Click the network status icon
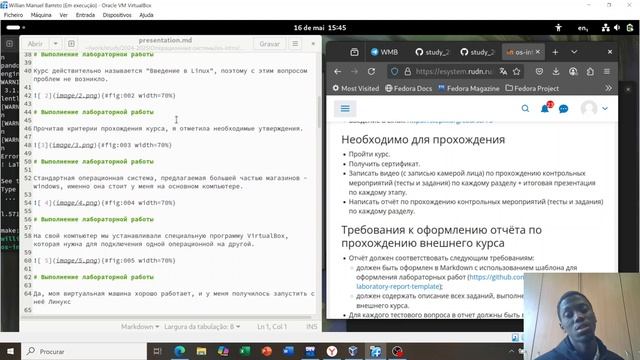 [606, 28]
